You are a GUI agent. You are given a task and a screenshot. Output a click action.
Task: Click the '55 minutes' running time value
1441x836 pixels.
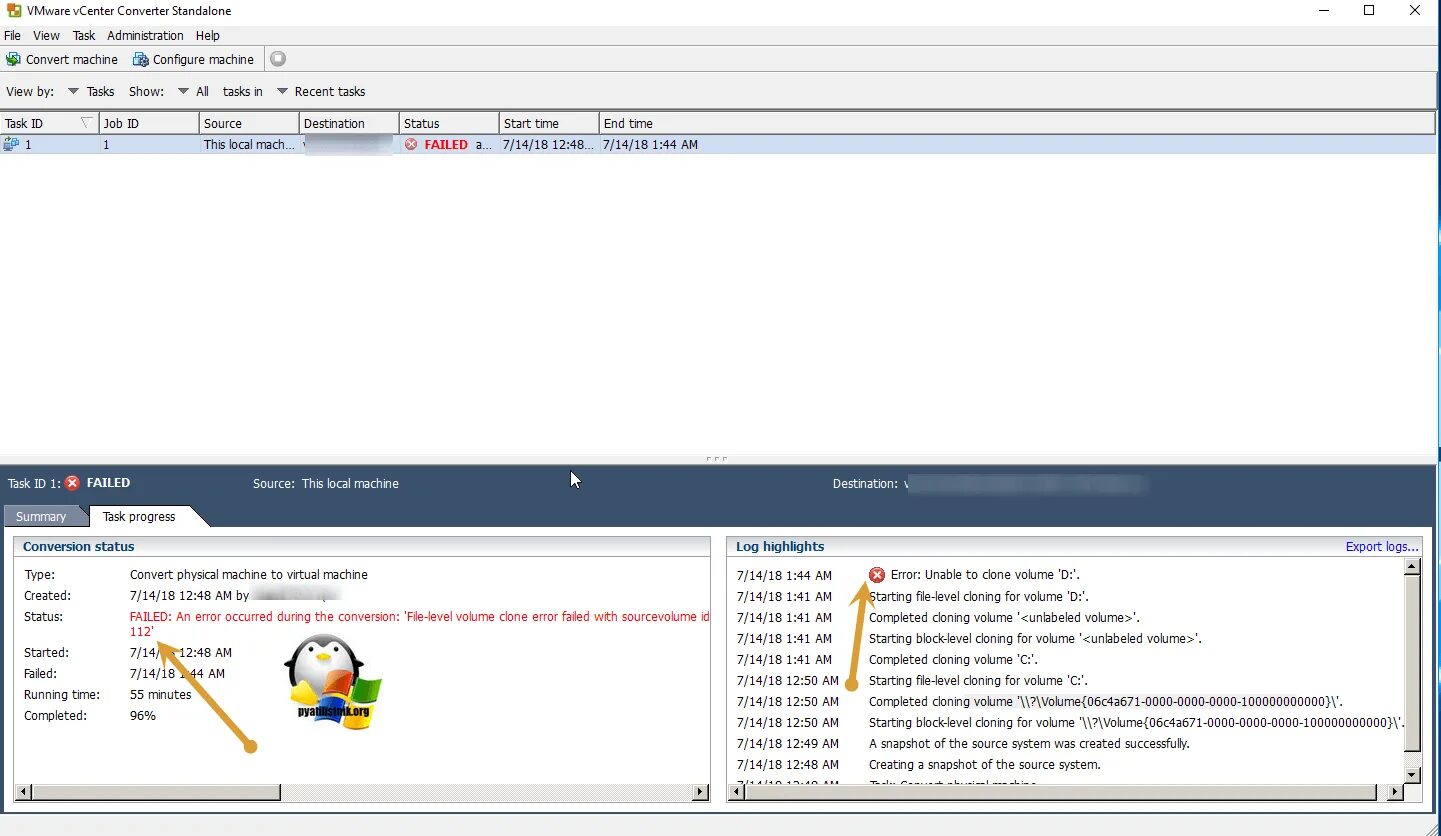pos(160,694)
